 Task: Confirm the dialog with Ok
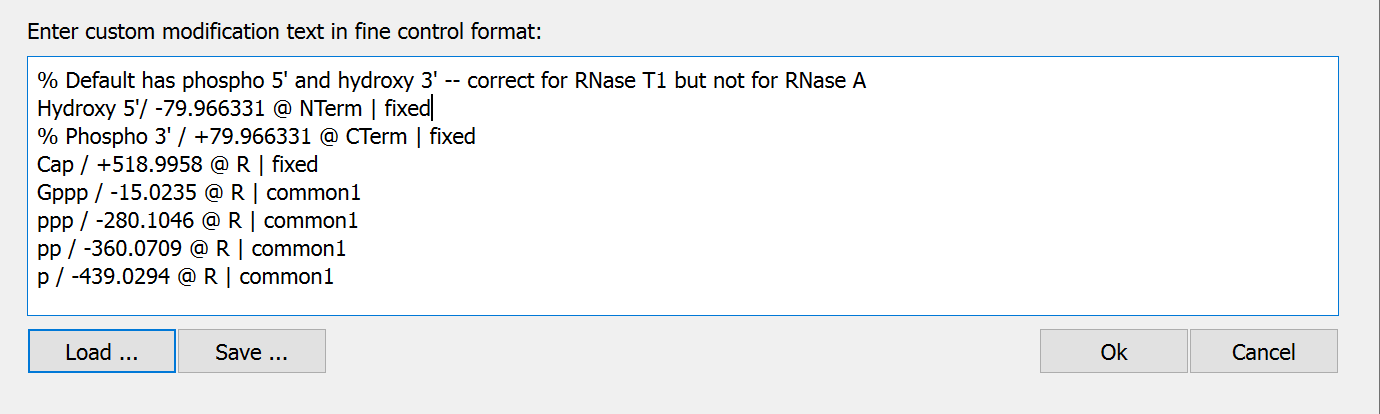[x=1114, y=352]
